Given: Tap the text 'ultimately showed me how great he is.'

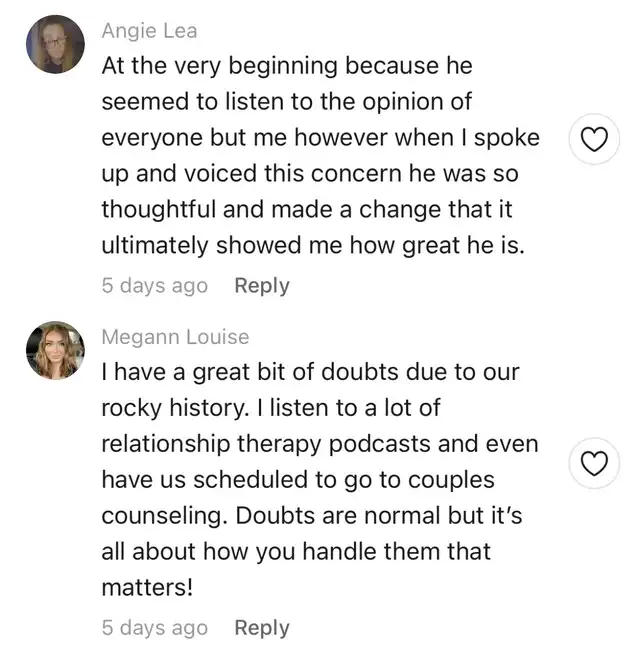Looking at the screenshot, I should pyautogui.click(x=313, y=245).
